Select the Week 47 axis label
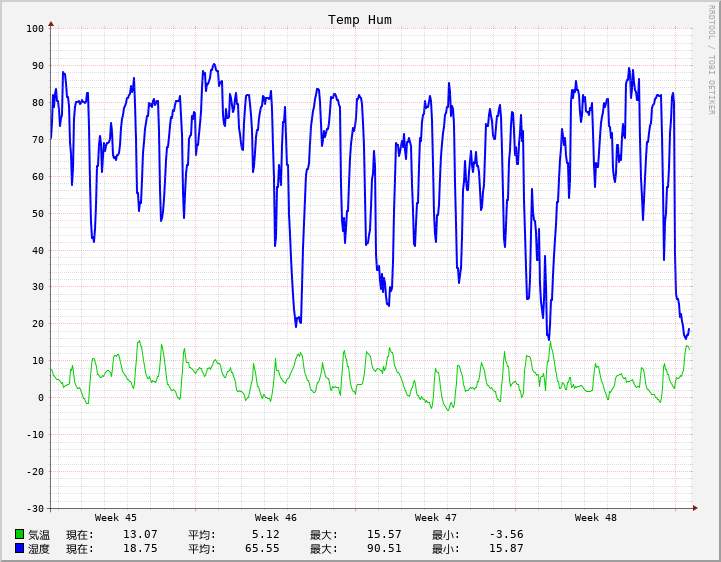Image resolution: width=721 pixels, height=562 pixels. (436, 518)
